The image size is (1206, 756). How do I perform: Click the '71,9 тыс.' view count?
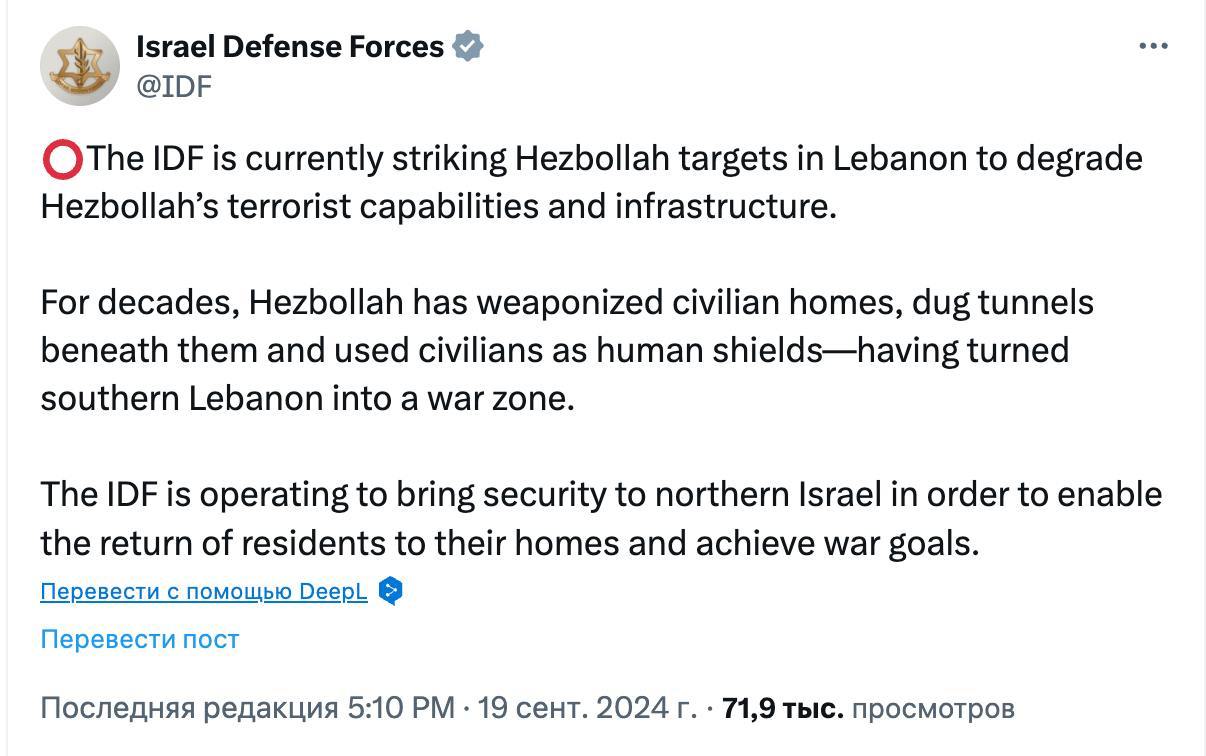783,708
